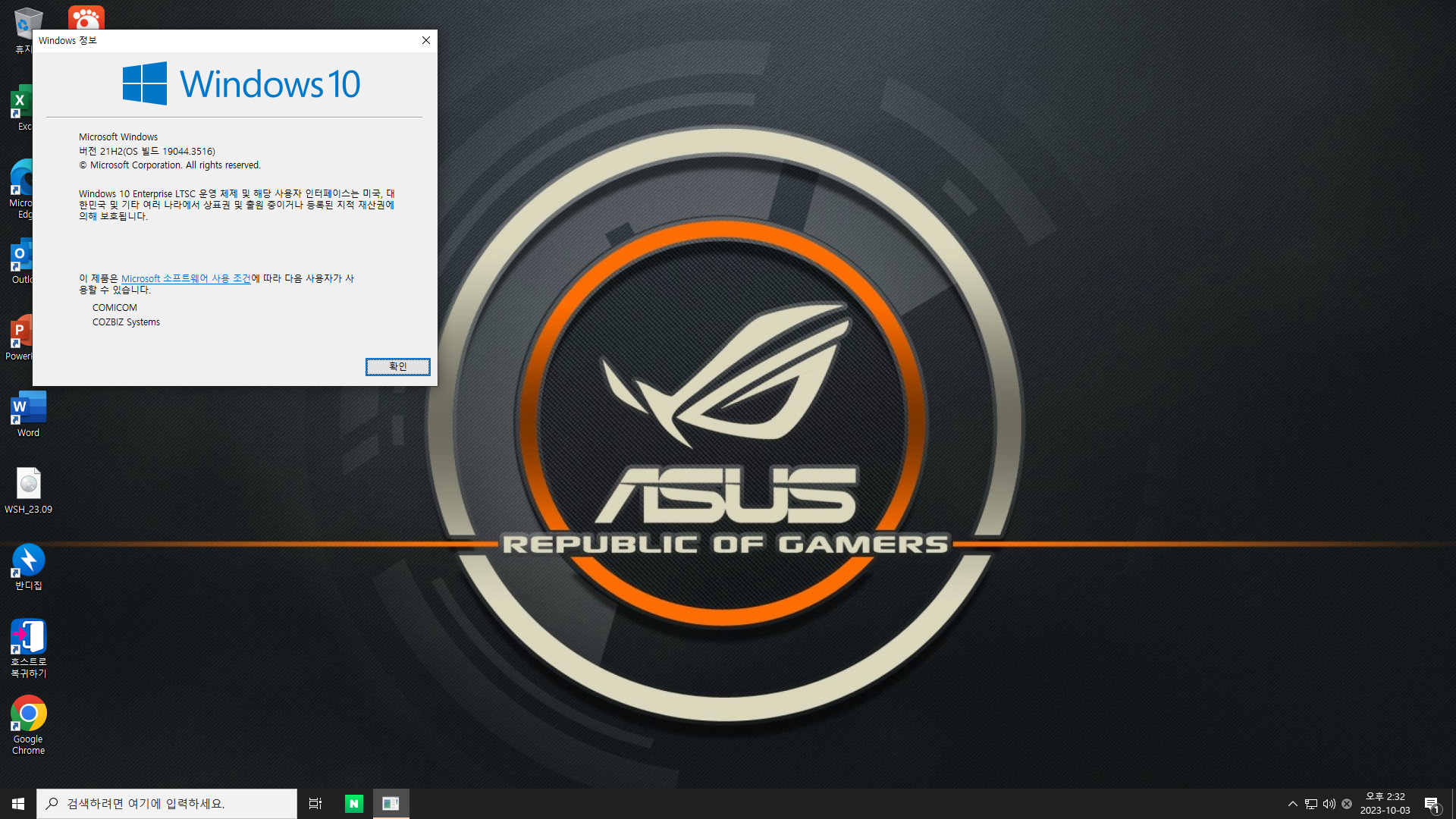The width and height of the screenshot is (1456, 819).
Task: Select the Microsoft Edge desktop shortcut
Action: click(21, 189)
